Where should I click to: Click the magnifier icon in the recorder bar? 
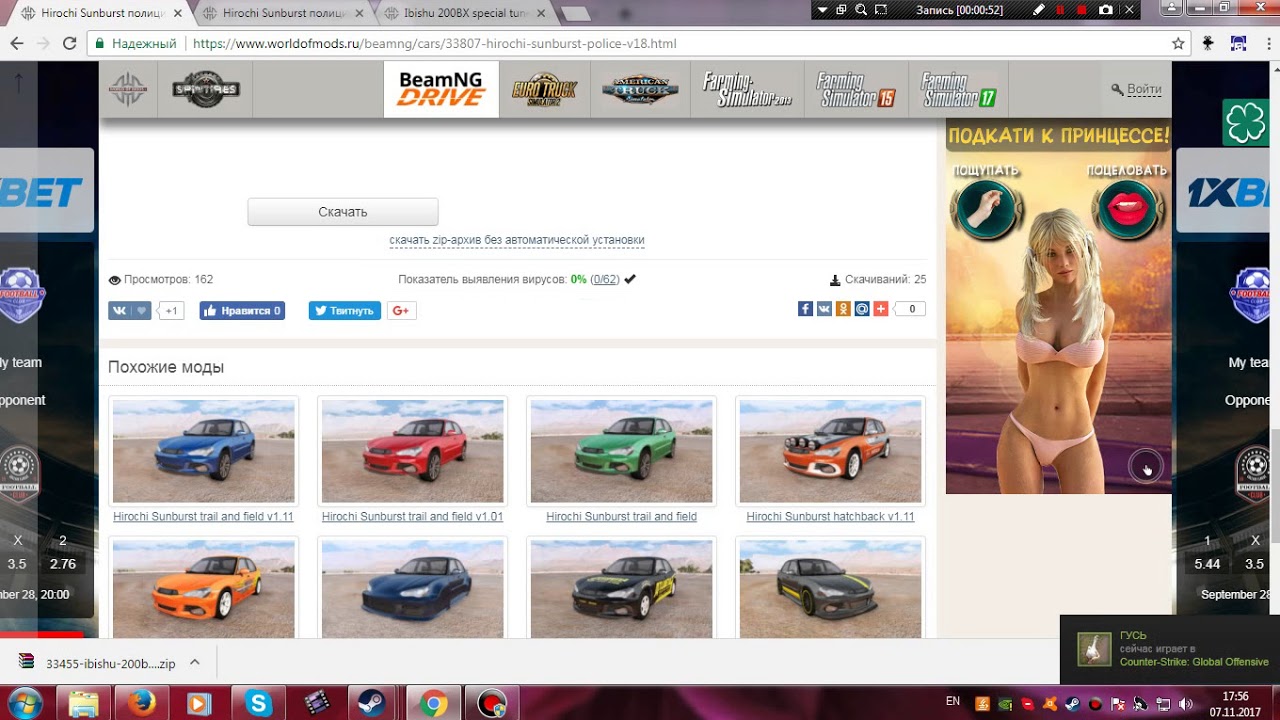pyautogui.click(x=861, y=9)
